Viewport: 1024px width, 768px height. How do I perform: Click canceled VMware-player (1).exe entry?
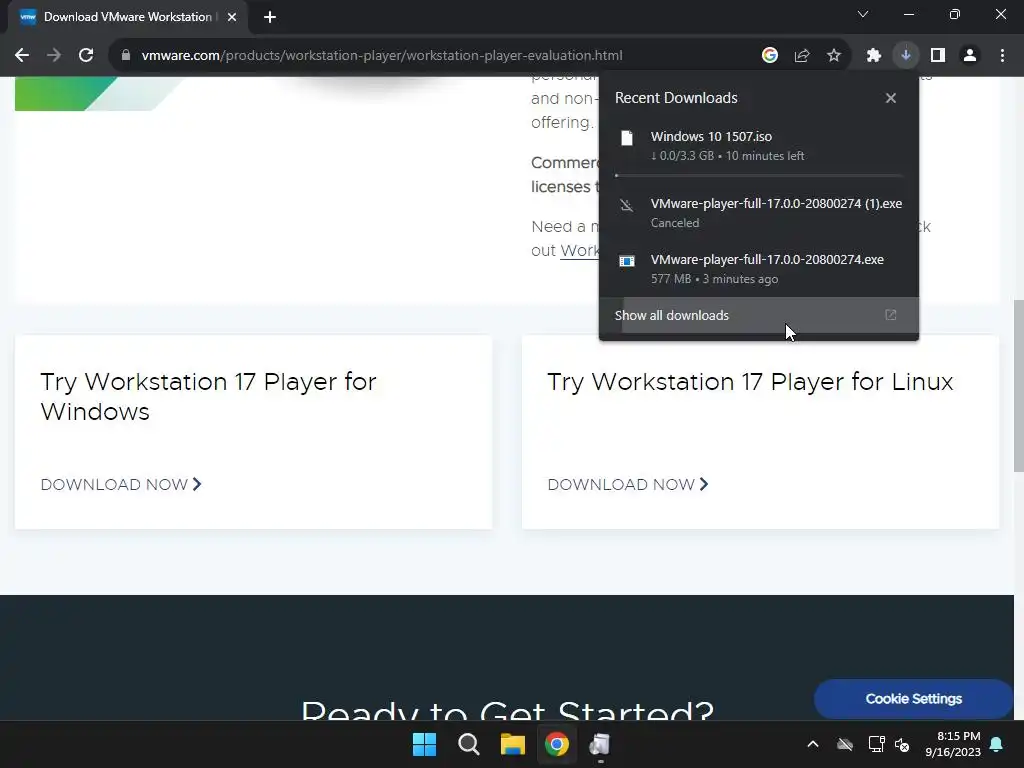[x=759, y=213]
